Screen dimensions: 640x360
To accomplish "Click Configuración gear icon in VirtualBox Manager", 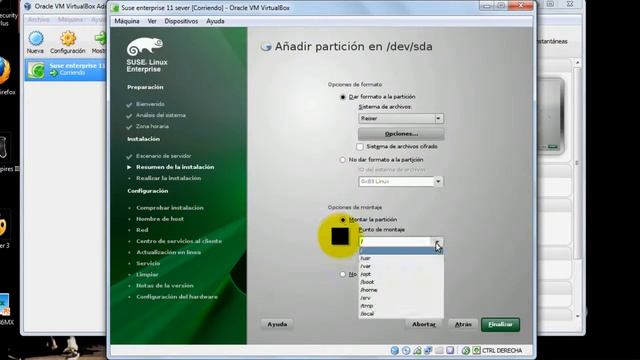I will 68,39.
